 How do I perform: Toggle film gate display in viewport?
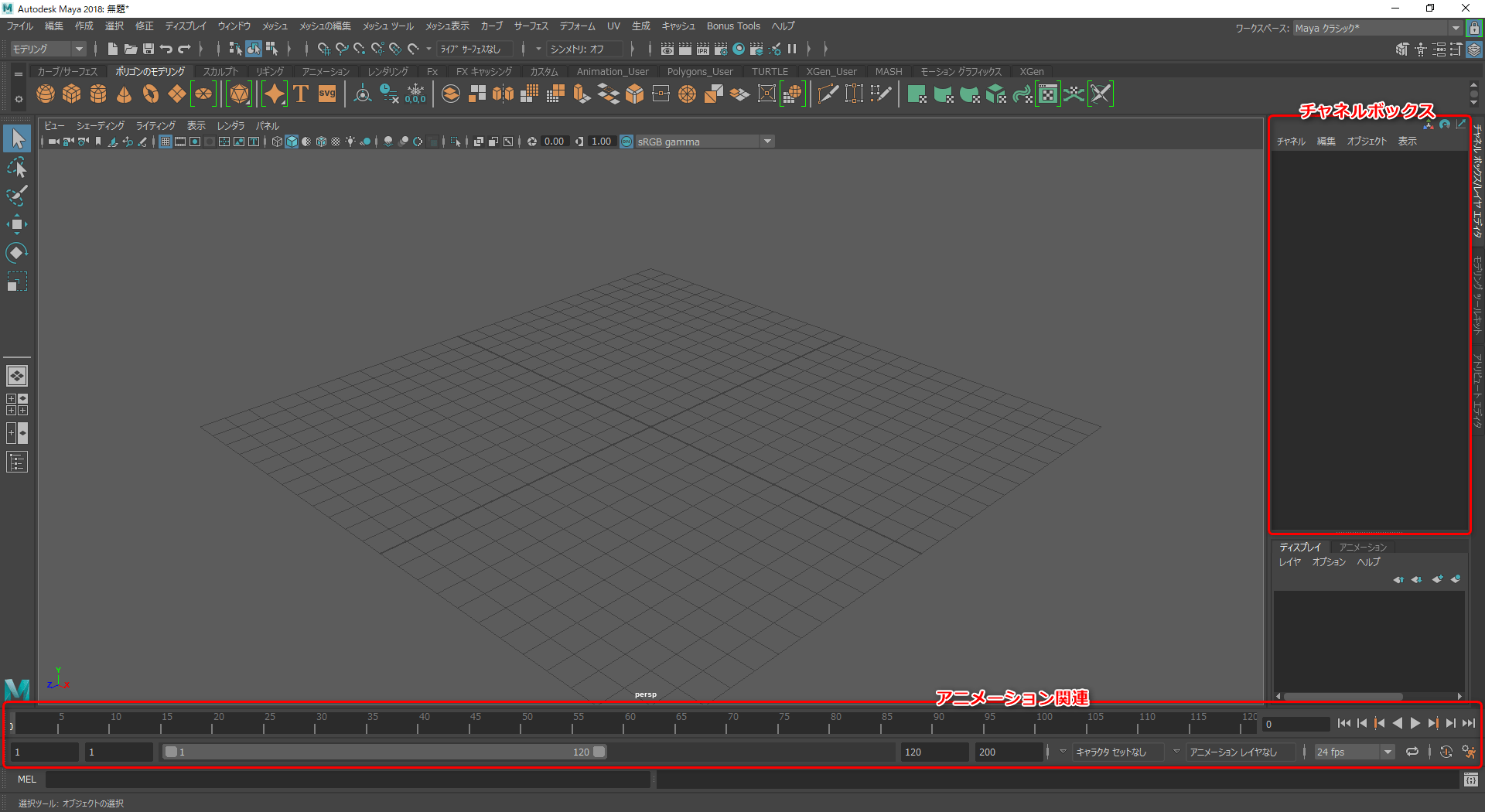(x=180, y=142)
